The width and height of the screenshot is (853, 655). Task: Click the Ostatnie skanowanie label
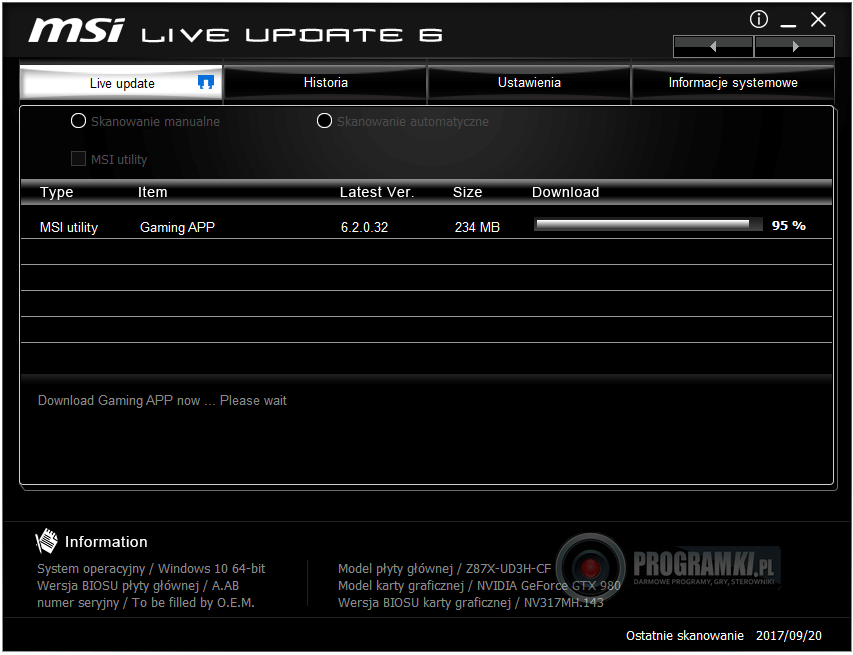point(684,635)
